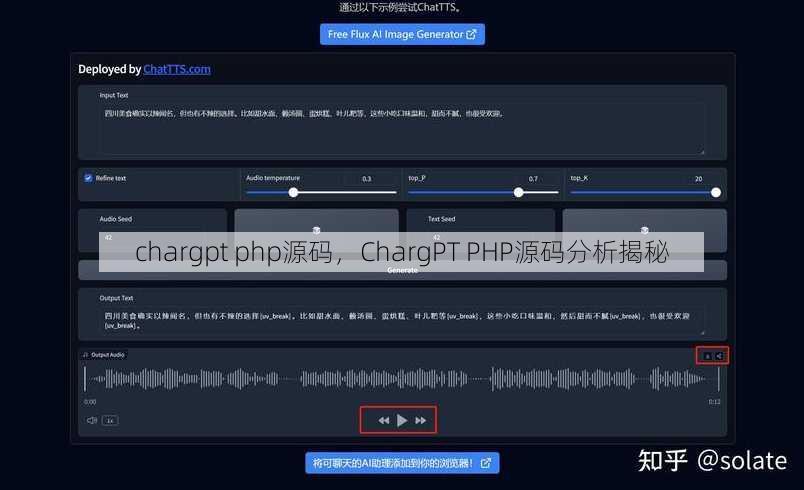804x490 pixels.
Task: Randomize the text seed dice
Action: coord(645,230)
